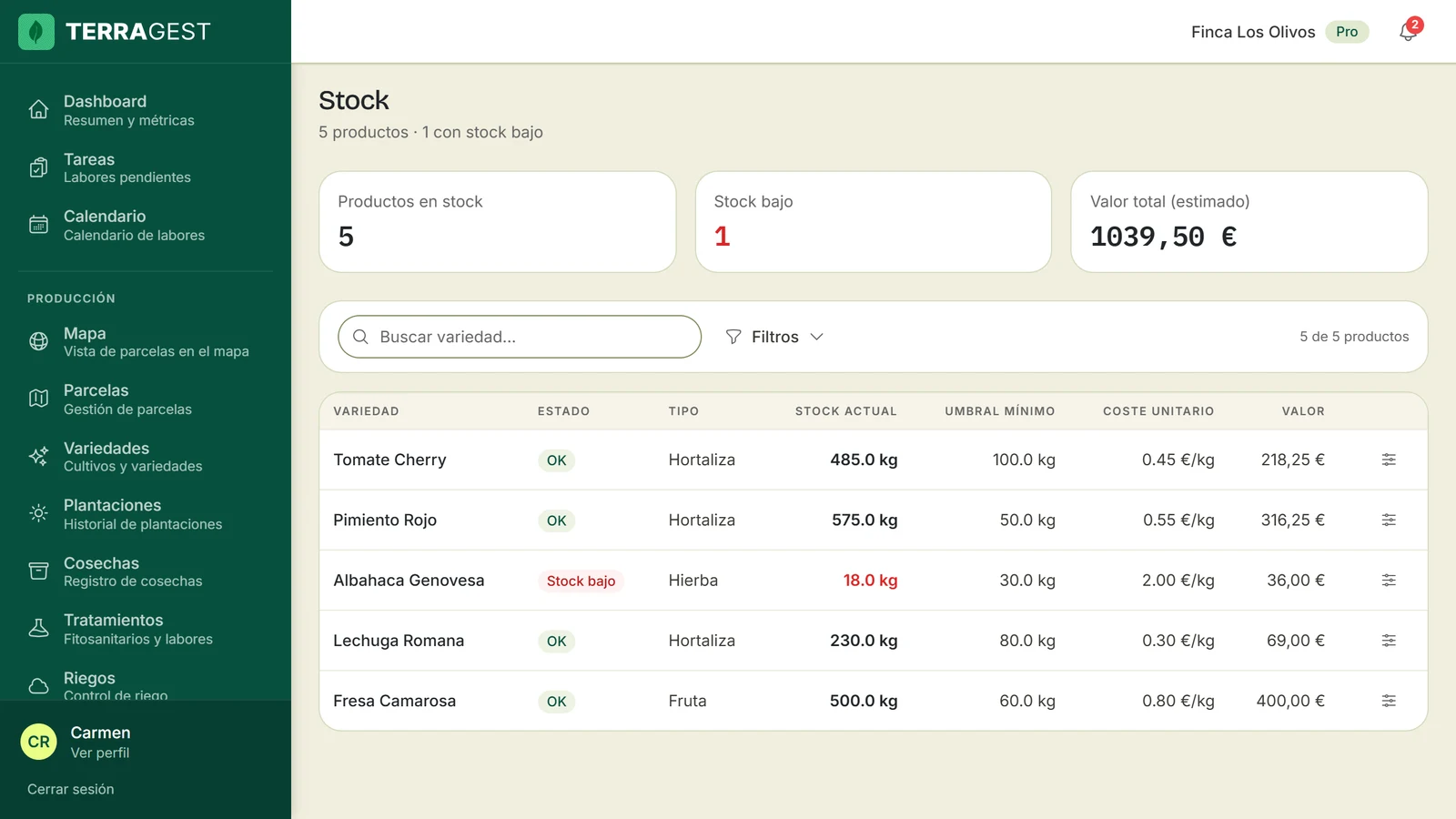Click the Hierba type cell
The image size is (1456, 819).
point(693,580)
